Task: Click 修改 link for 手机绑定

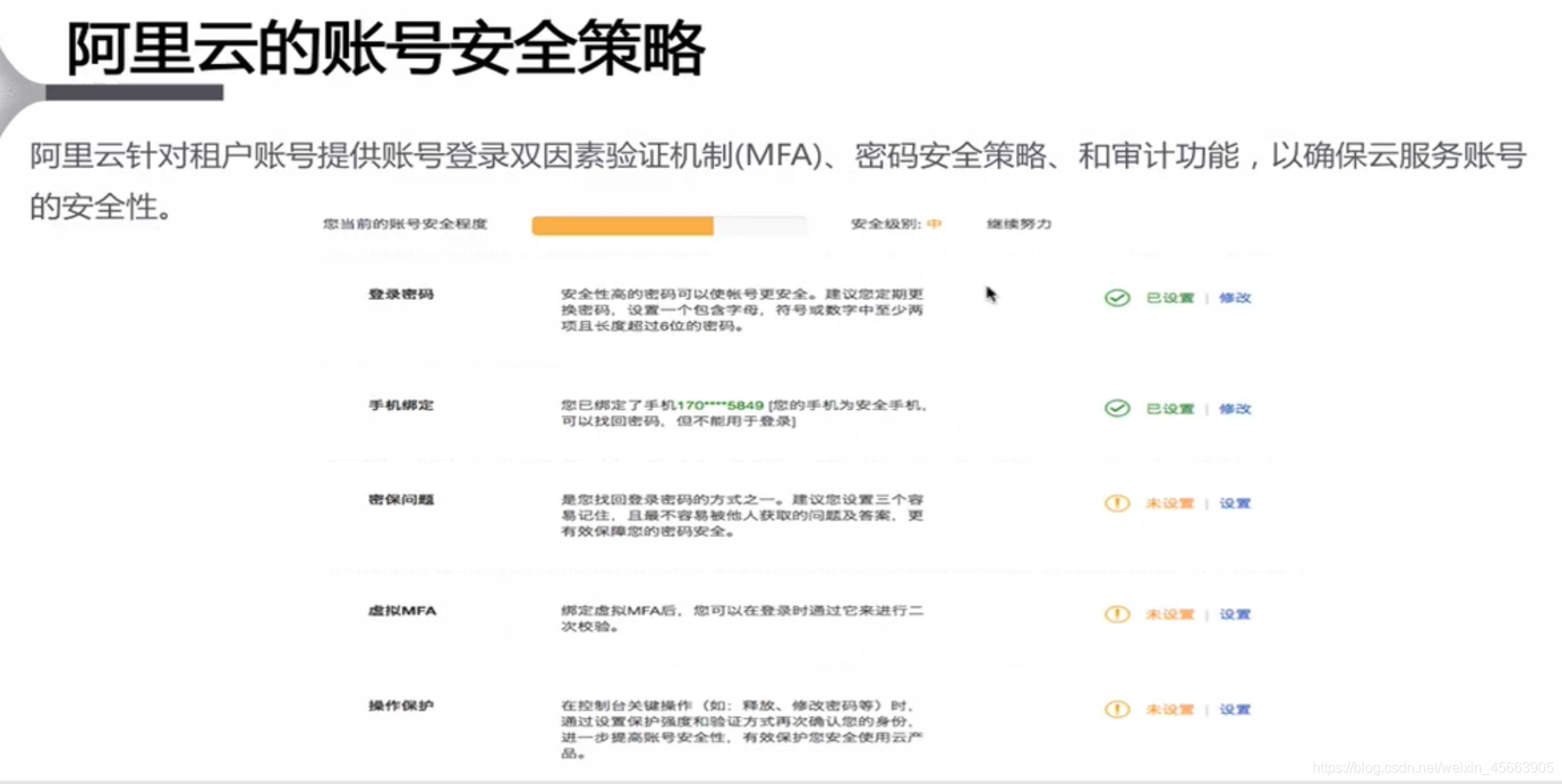Action: click(1234, 409)
